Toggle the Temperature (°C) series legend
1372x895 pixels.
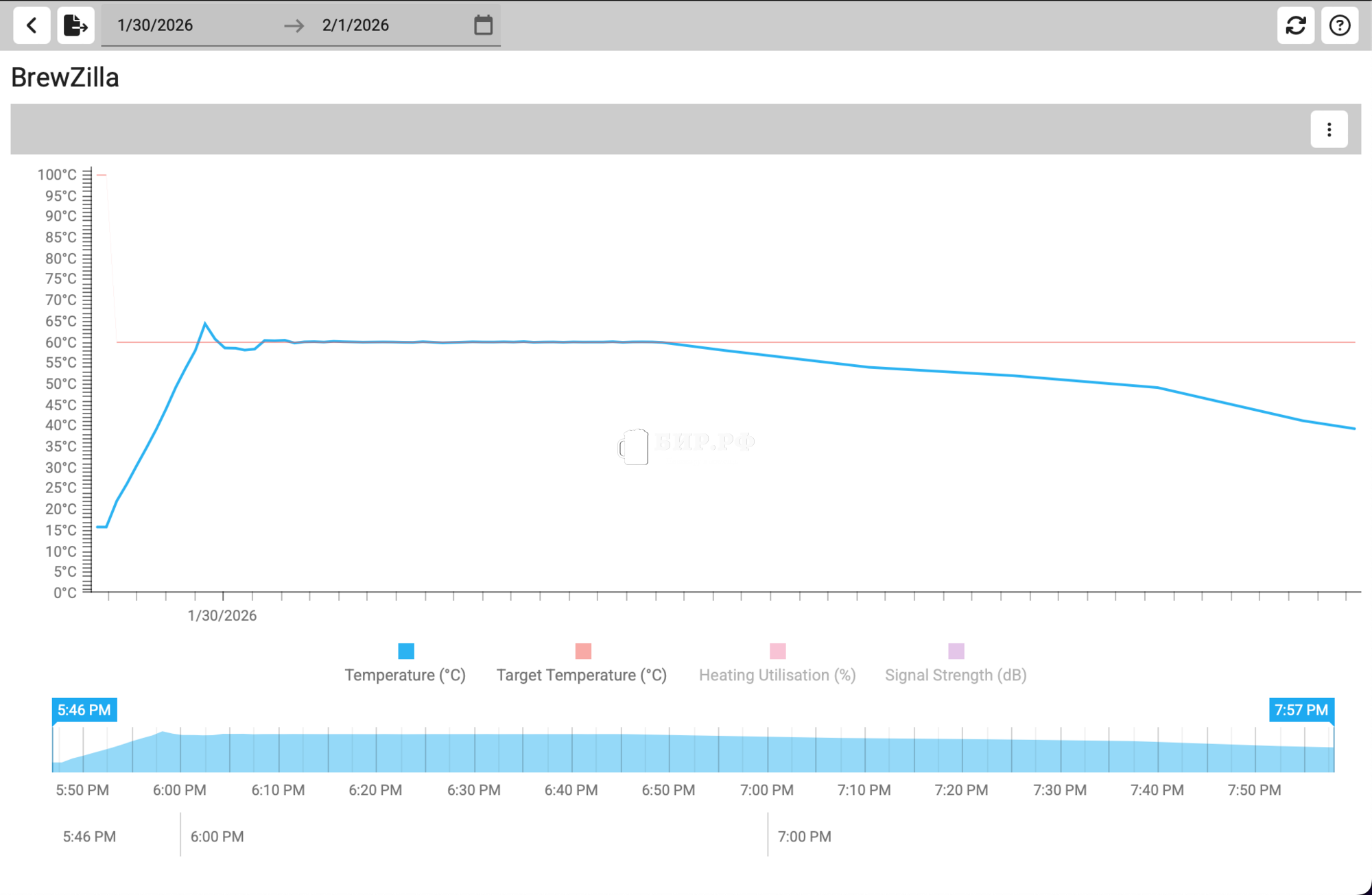click(405, 675)
